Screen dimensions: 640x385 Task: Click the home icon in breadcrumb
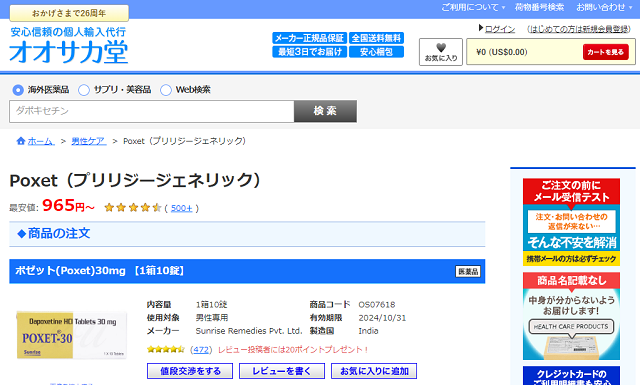coord(21,141)
